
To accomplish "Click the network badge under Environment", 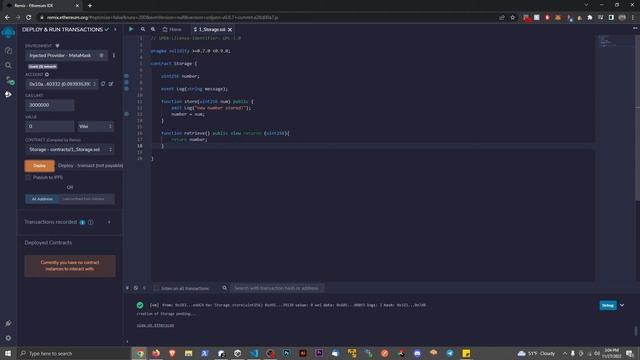I will (x=42, y=67).
